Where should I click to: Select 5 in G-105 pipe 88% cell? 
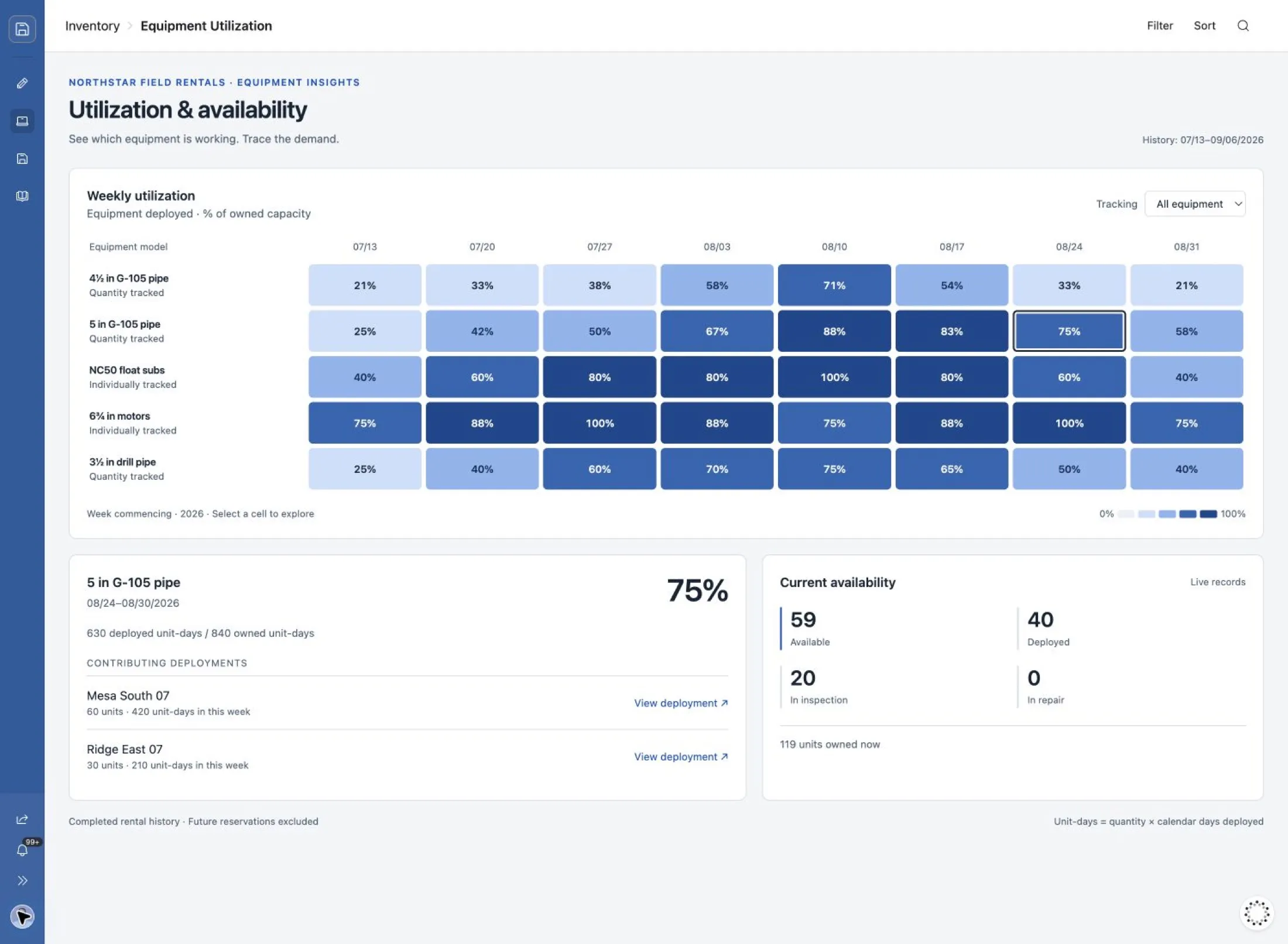tap(834, 331)
